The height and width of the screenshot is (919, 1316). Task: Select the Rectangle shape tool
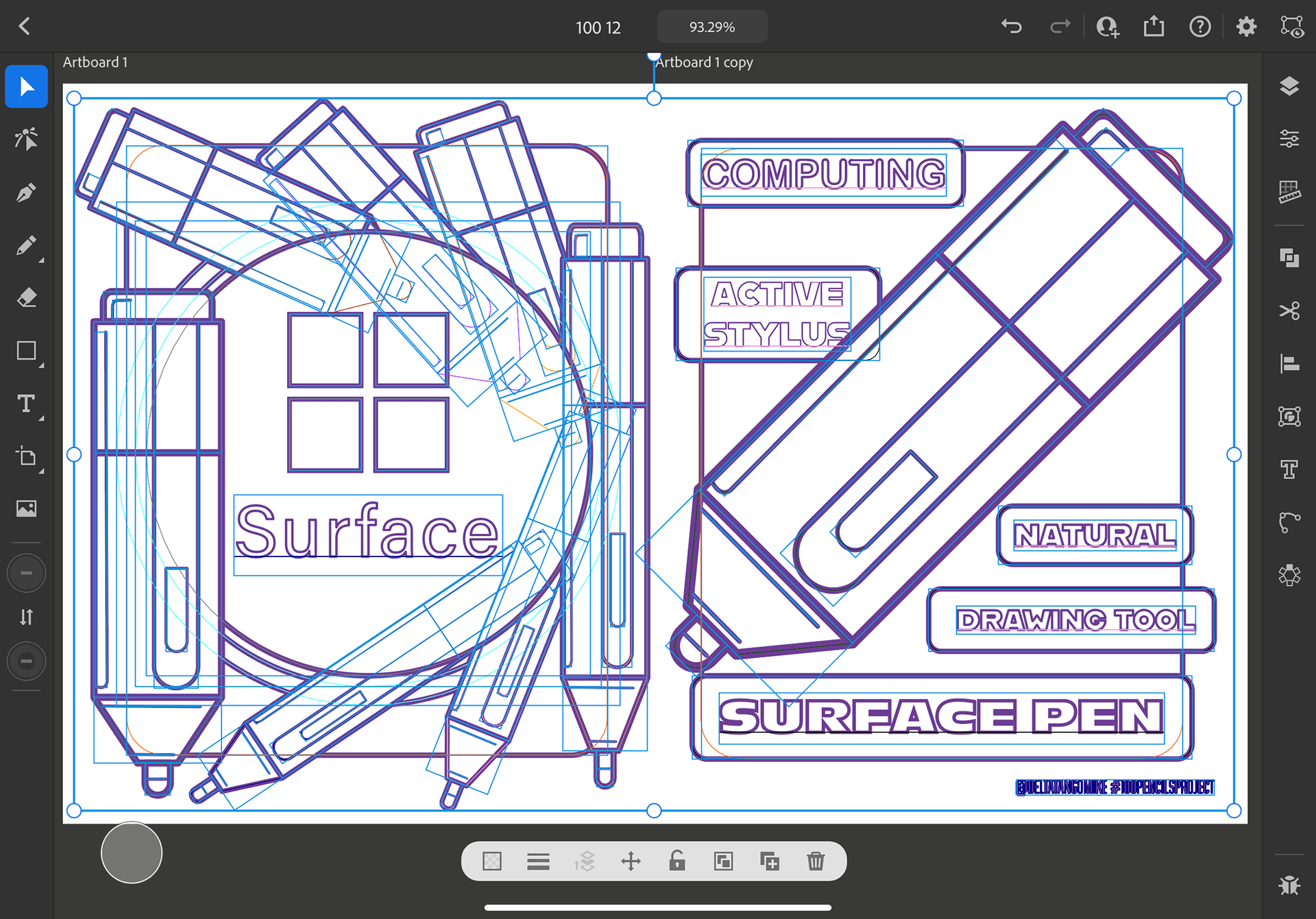[x=26, y=351]
